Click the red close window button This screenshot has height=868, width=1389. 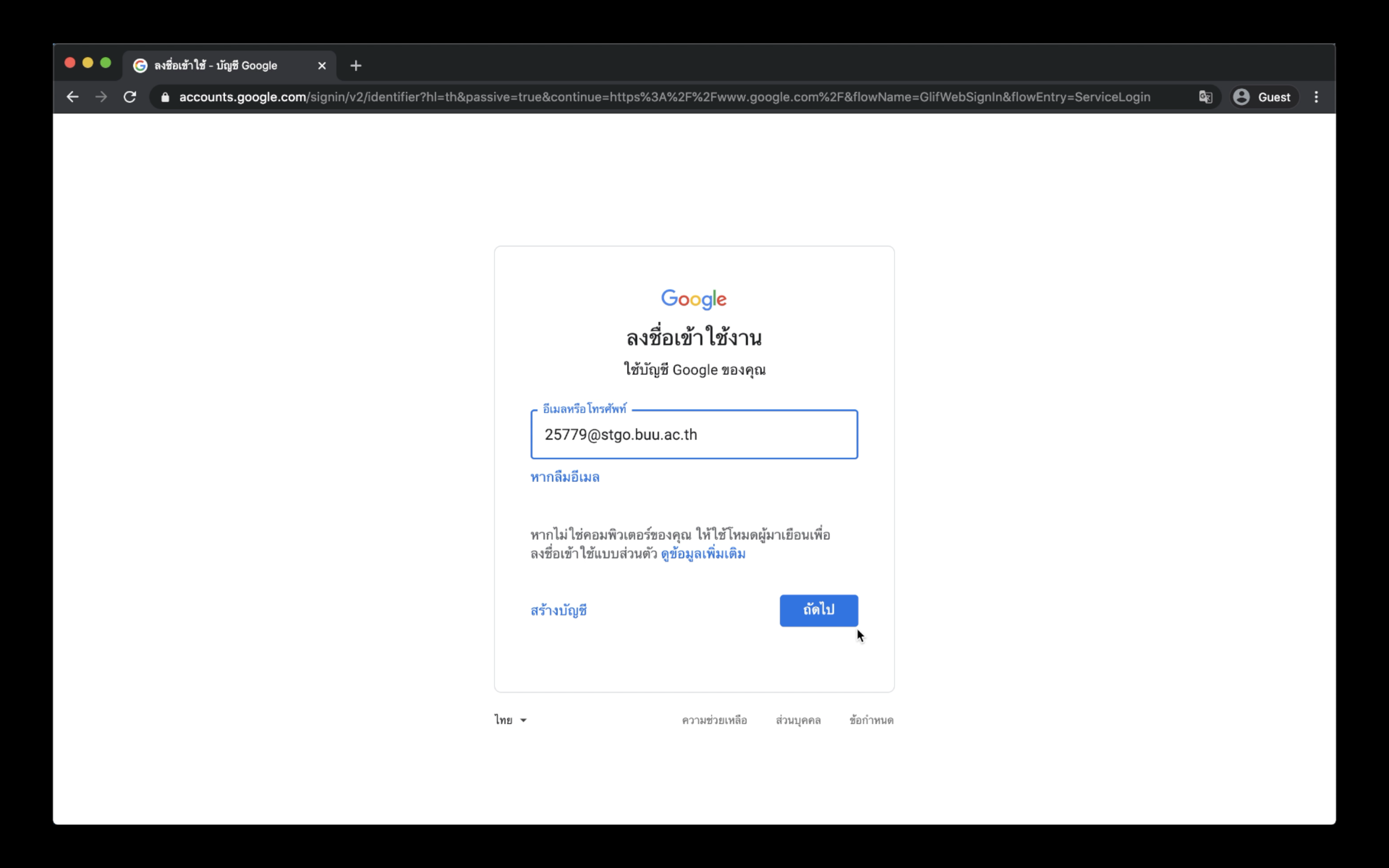tap(70, 63)
